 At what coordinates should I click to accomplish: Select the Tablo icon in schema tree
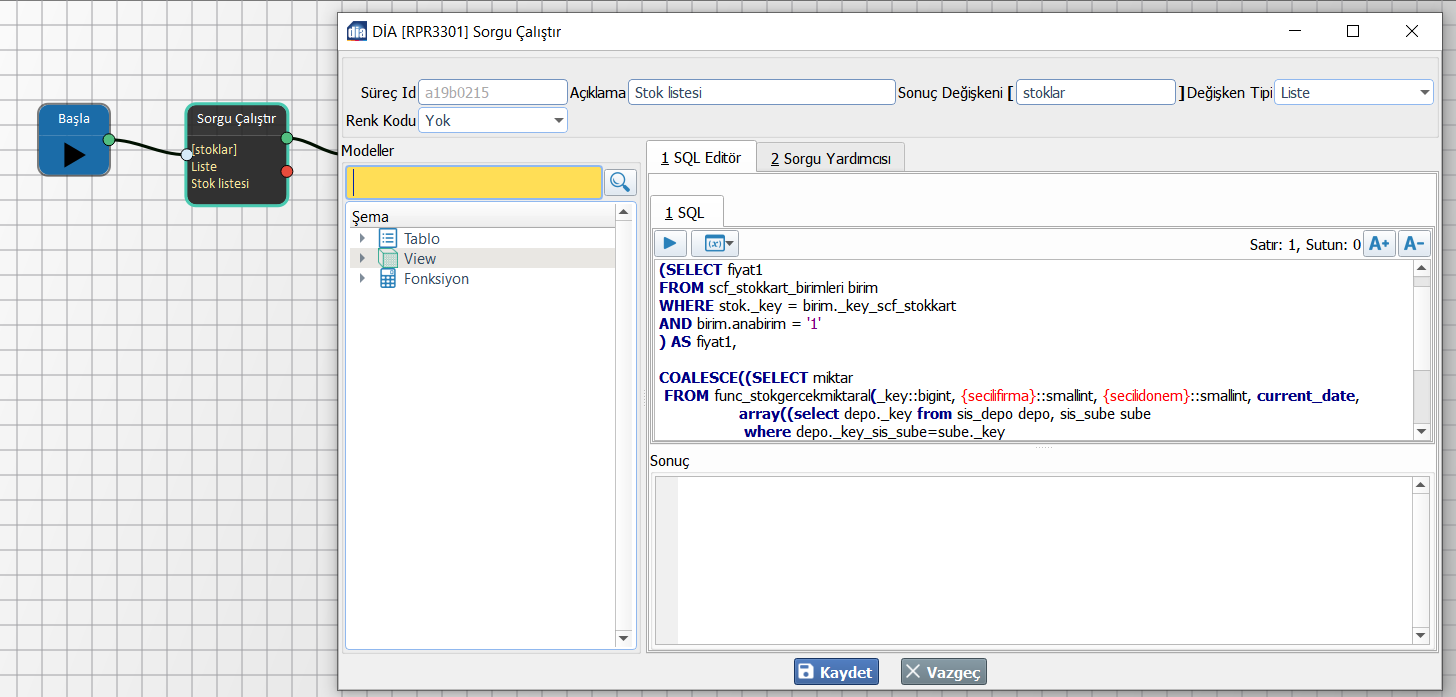[x=388, y=238]
